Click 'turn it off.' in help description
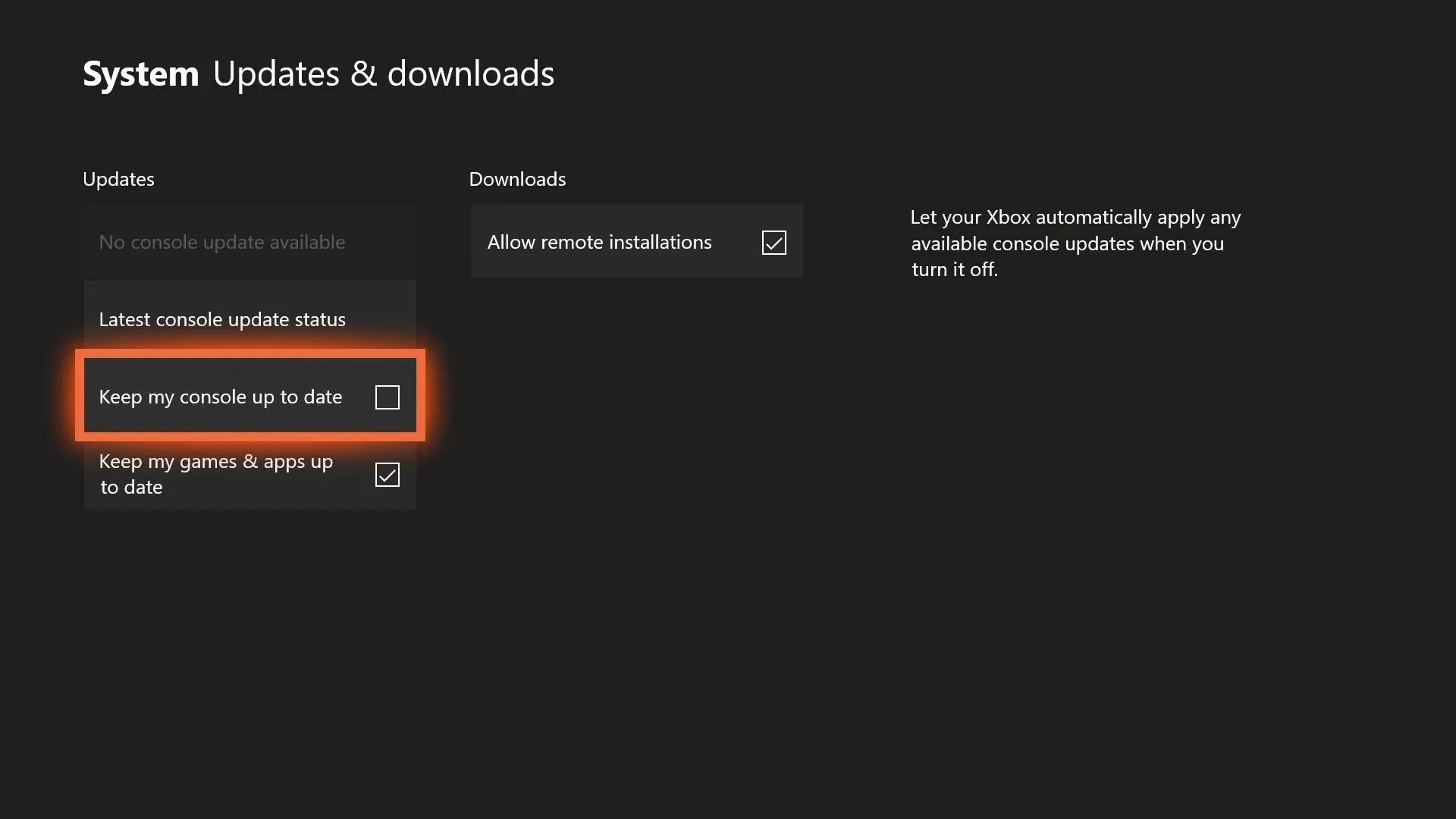This screenshot has width=1456, height=819. click(x=954, y=270)
